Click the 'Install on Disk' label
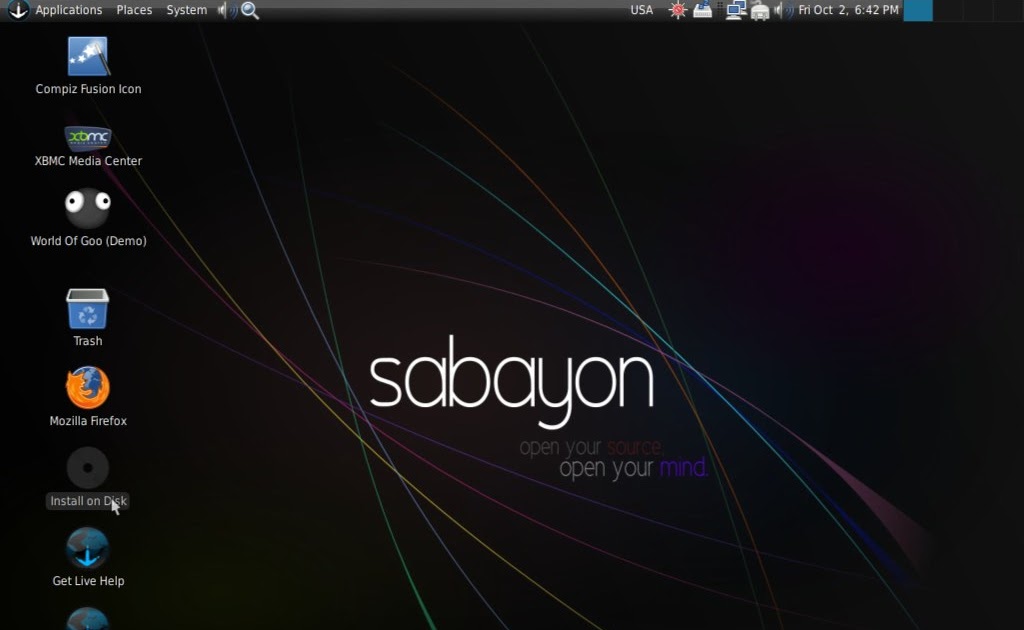This screenshot has height=630, width=1024. (88, 501)
